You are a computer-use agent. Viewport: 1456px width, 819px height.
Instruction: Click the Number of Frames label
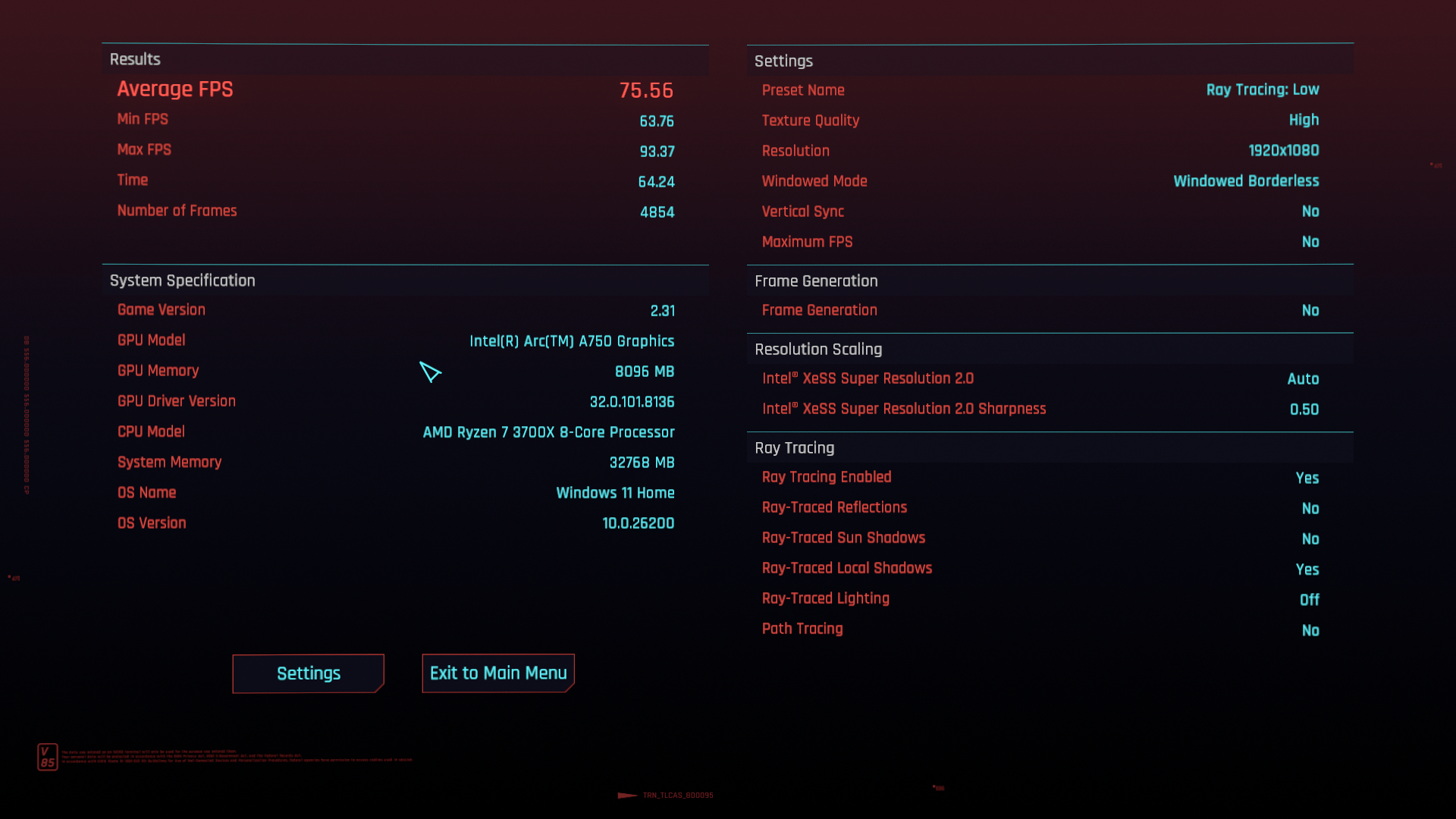click(x=177, y=211)
